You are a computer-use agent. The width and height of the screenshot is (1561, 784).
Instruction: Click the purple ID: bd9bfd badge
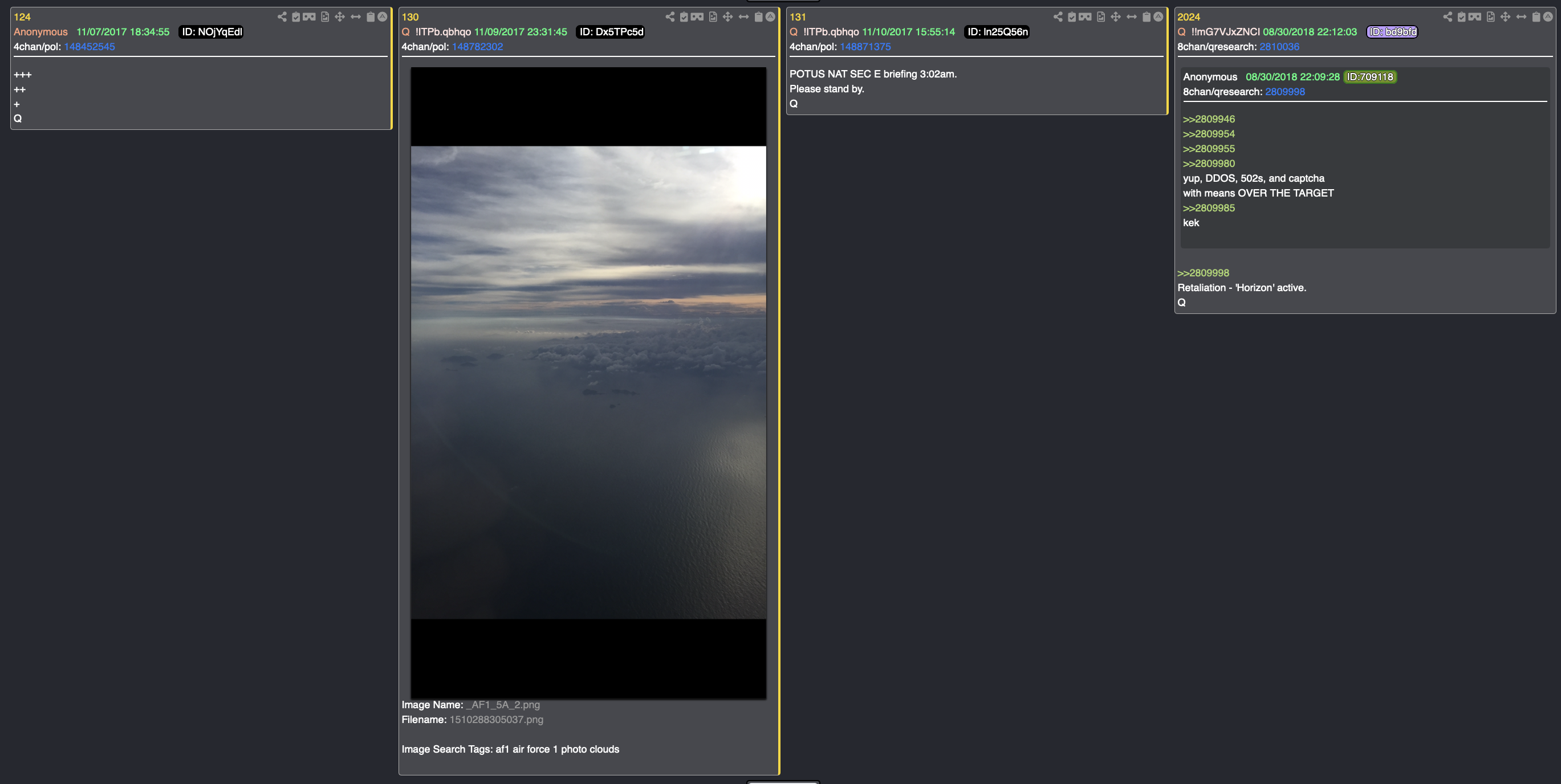coord(1392,32)
